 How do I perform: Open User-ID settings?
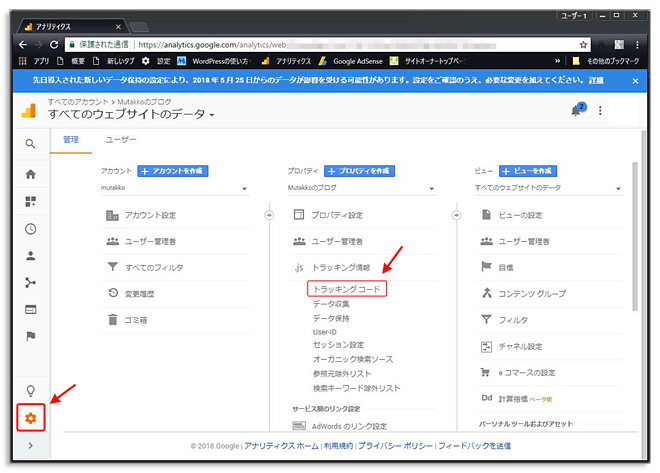325,332
